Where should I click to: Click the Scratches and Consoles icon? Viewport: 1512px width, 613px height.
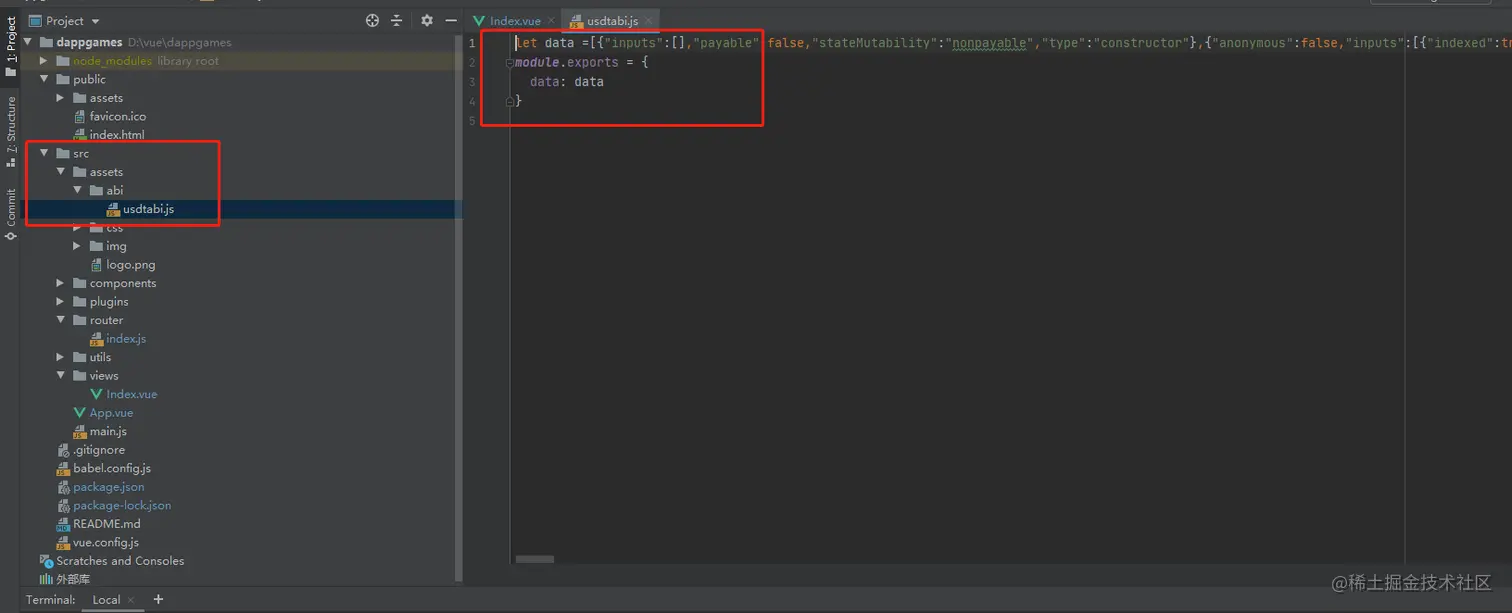46,561
